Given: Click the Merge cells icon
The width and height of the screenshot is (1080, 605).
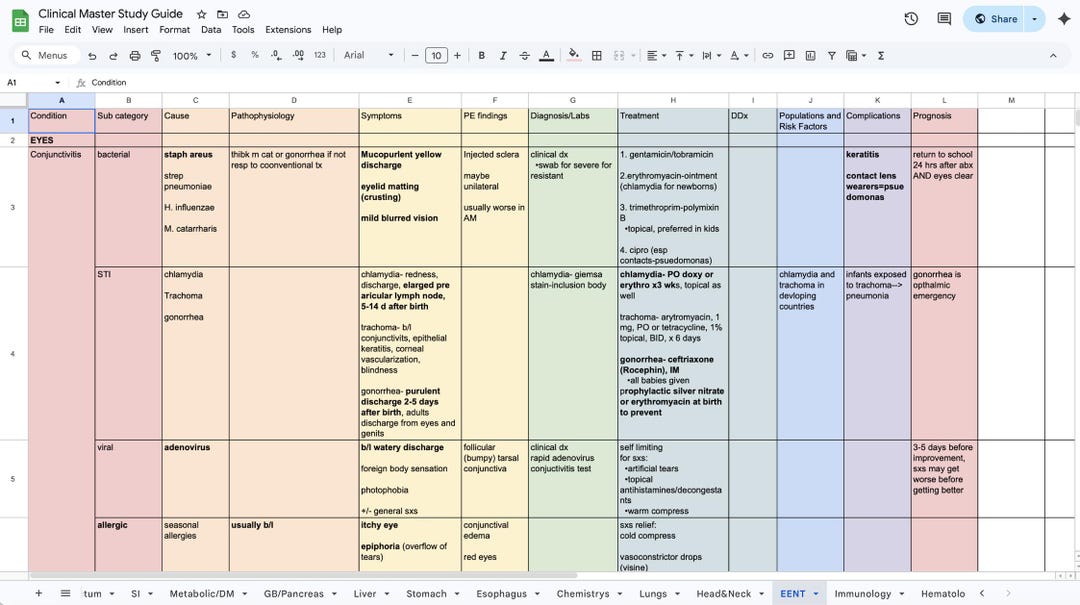Looking at the screenshot, I should click(x=619, y=56).
